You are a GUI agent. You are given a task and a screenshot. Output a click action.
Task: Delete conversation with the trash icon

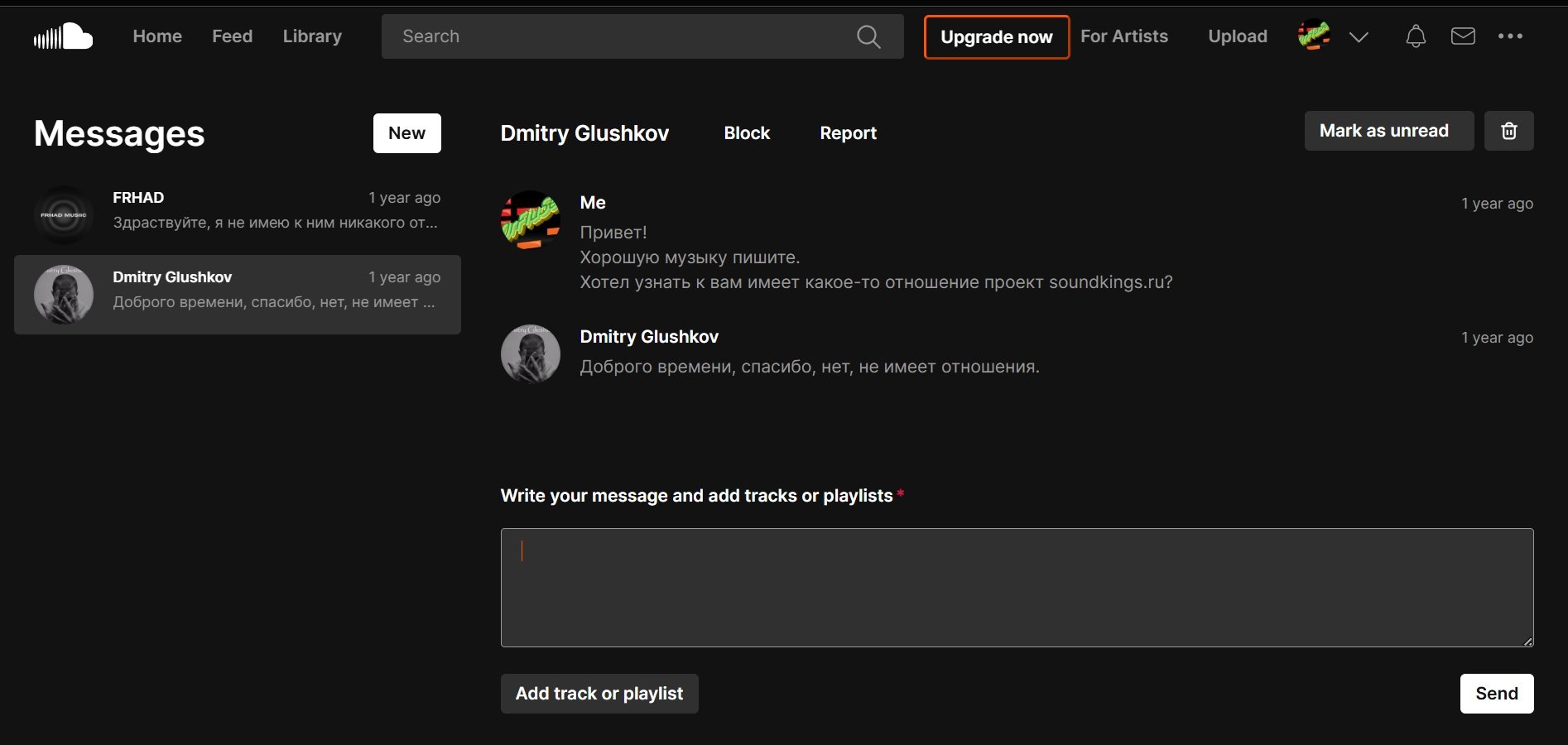(x=1508, y=131)
